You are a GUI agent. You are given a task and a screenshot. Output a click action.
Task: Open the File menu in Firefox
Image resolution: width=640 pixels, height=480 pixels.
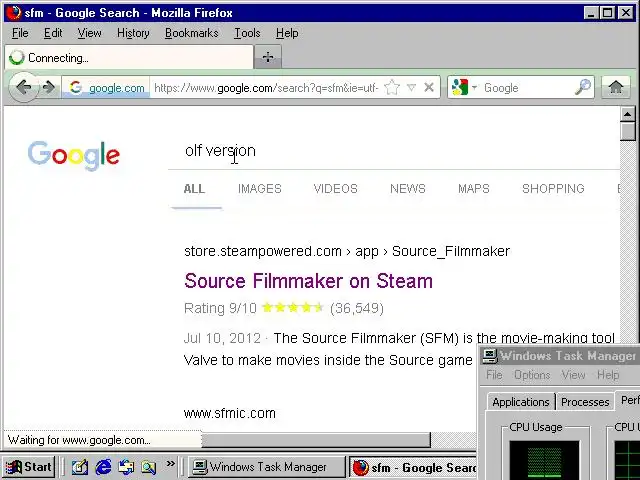pyautogui.click(x=20, y=33)
